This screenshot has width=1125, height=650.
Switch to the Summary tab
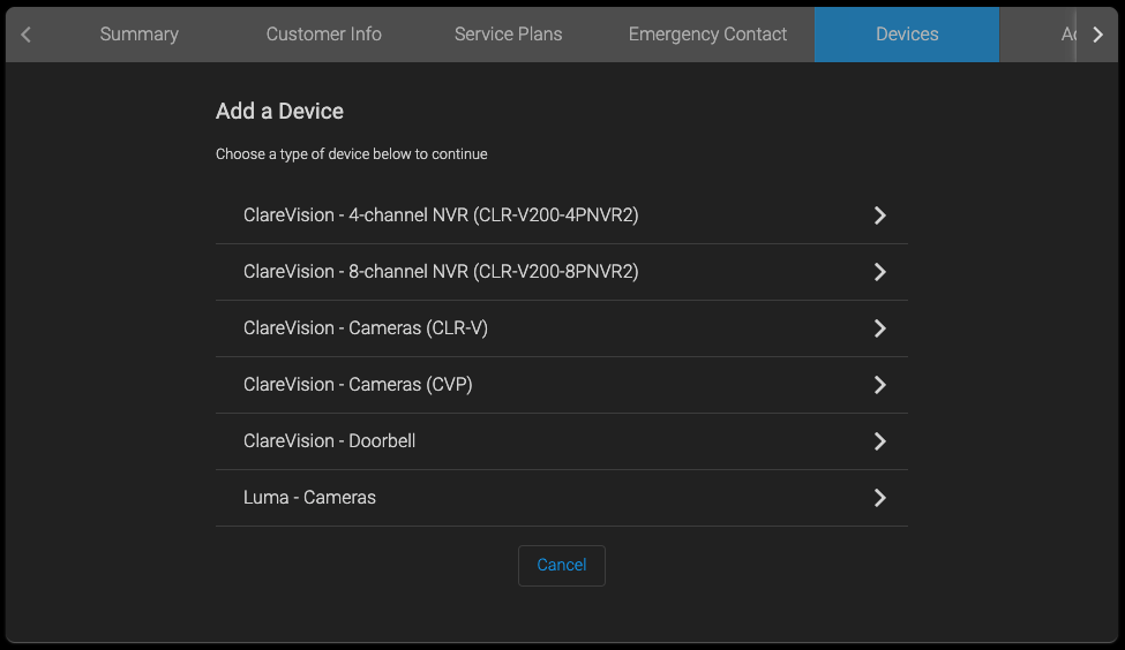coord(139,33)
